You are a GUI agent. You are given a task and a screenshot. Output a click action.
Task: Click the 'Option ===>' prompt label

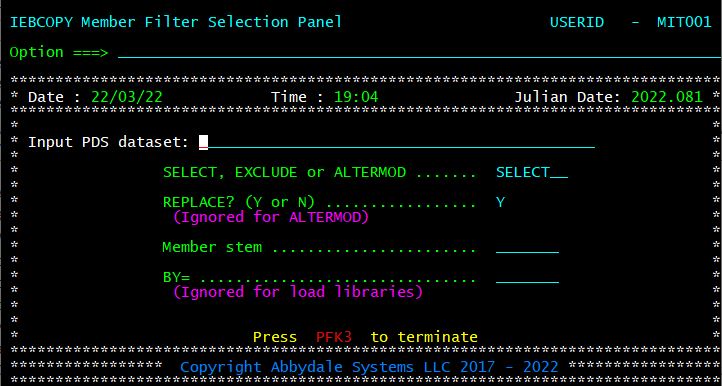59,53
